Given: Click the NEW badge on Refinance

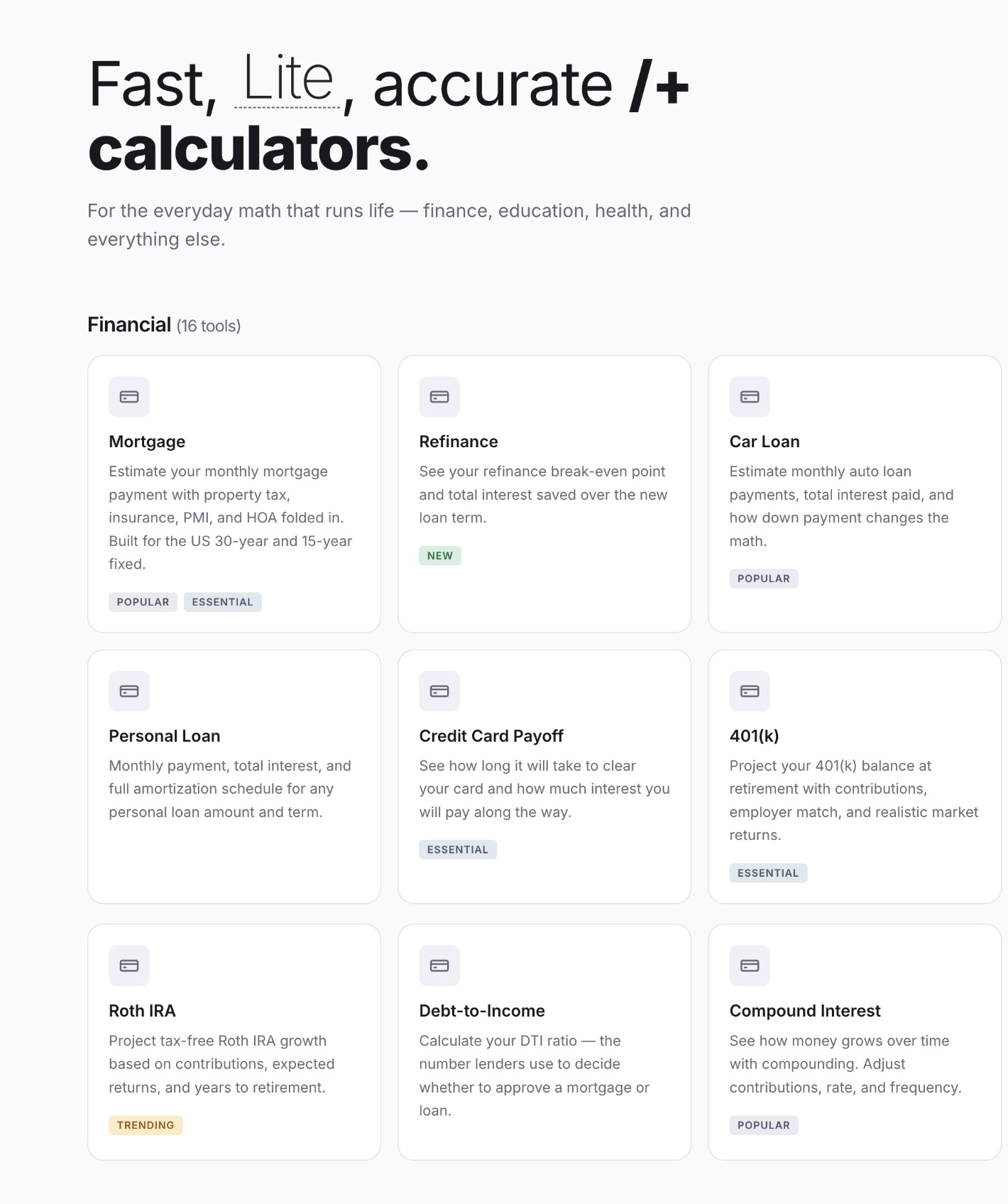Looking at the screenshot, I should 440,556.
